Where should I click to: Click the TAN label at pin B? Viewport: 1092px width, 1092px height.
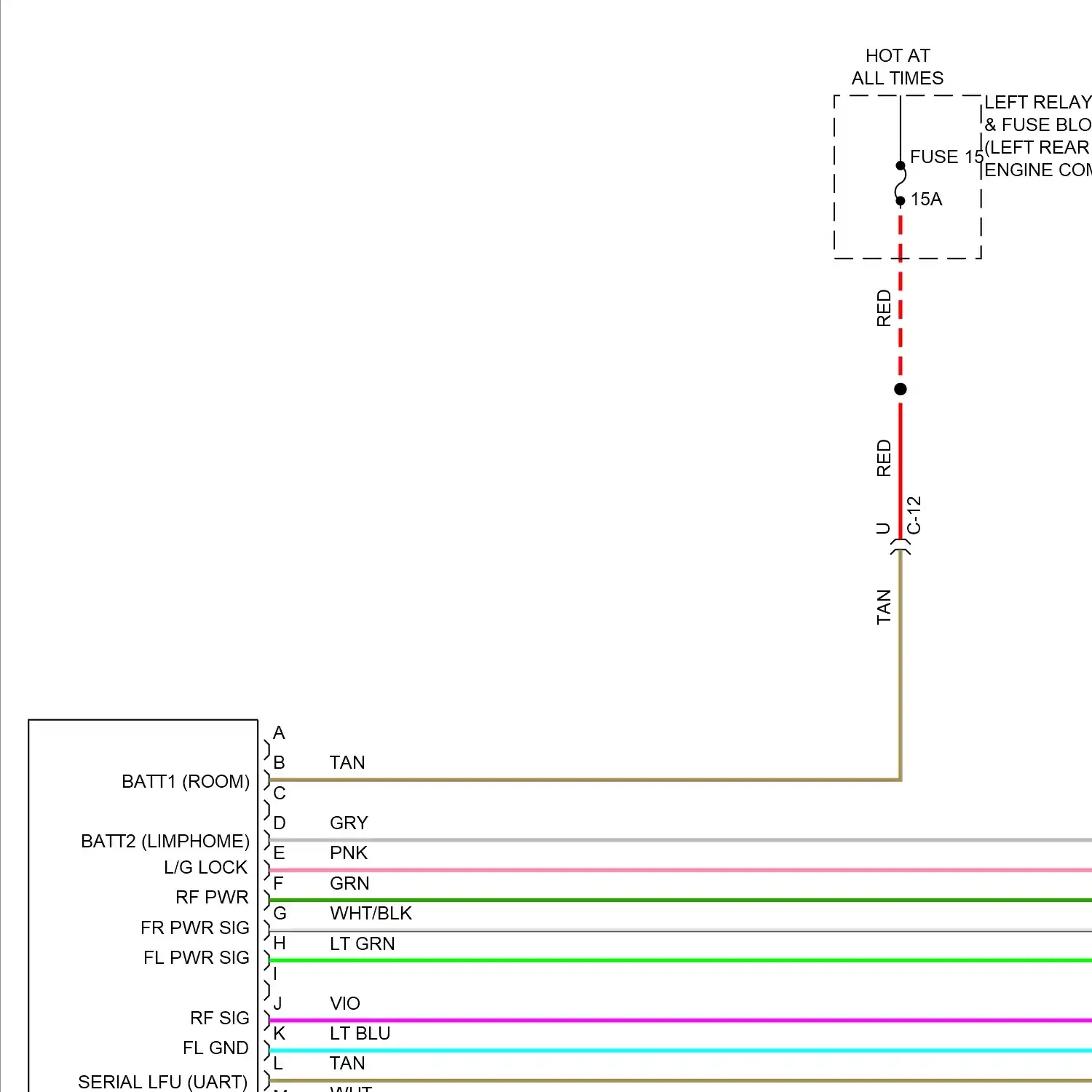(x=347, y=762)
